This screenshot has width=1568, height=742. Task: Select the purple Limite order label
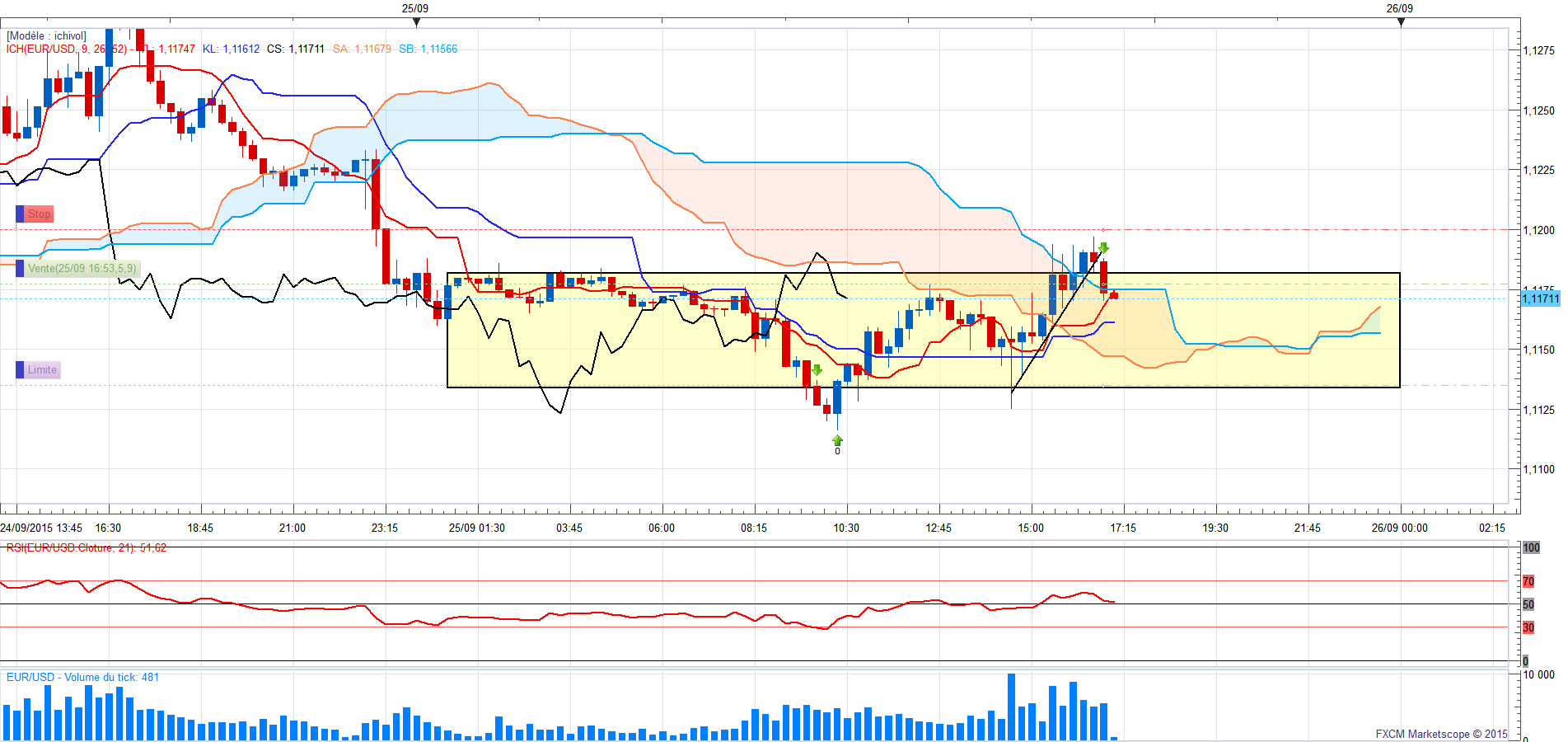click(42, 370)
